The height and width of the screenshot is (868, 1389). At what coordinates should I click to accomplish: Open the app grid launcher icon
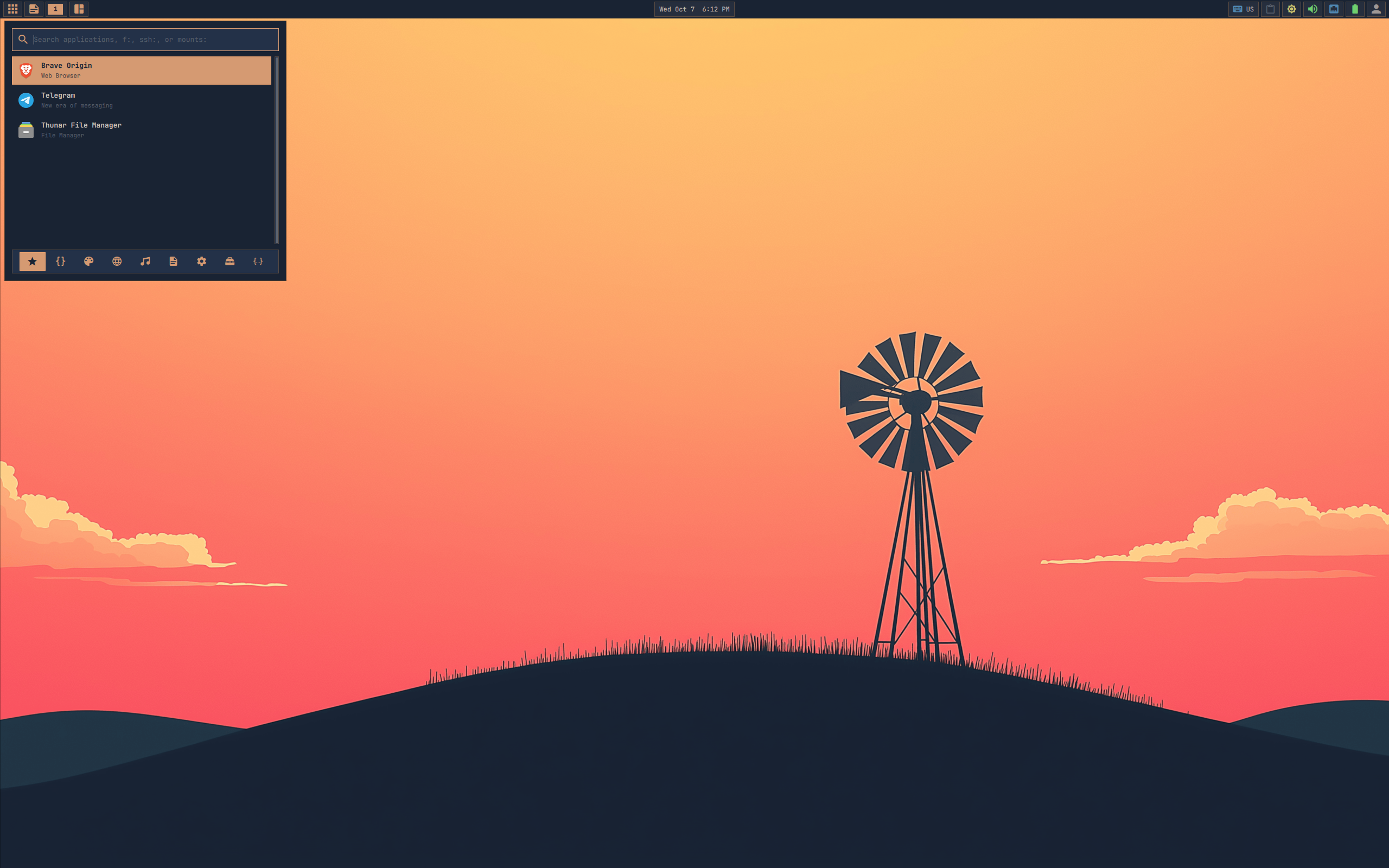pos(12,9)
